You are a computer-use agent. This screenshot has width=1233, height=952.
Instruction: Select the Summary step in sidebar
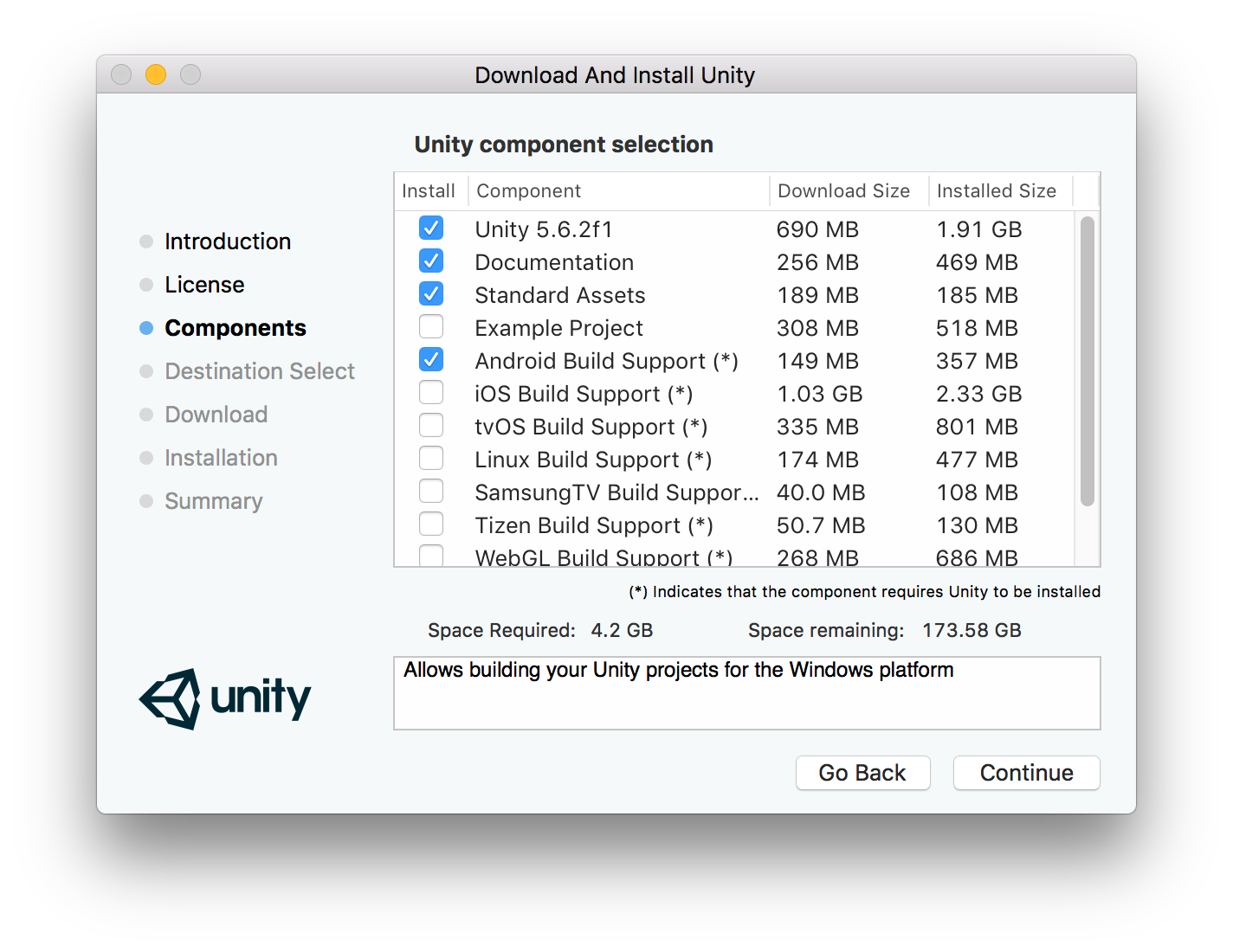pos(214,501)
